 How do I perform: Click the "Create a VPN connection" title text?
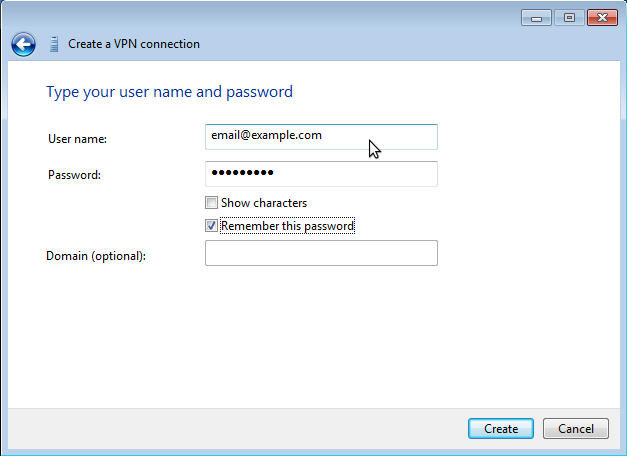[133, 44]
